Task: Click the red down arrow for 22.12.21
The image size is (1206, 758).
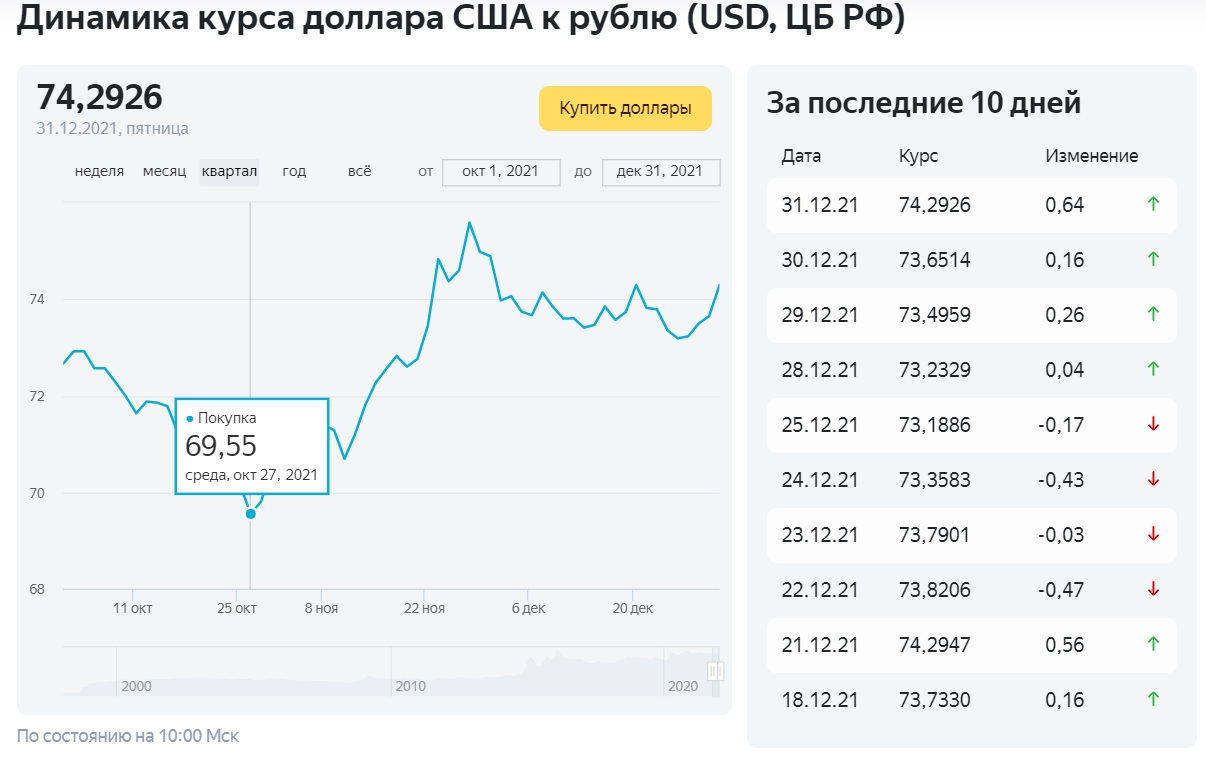Action: 1153,590
